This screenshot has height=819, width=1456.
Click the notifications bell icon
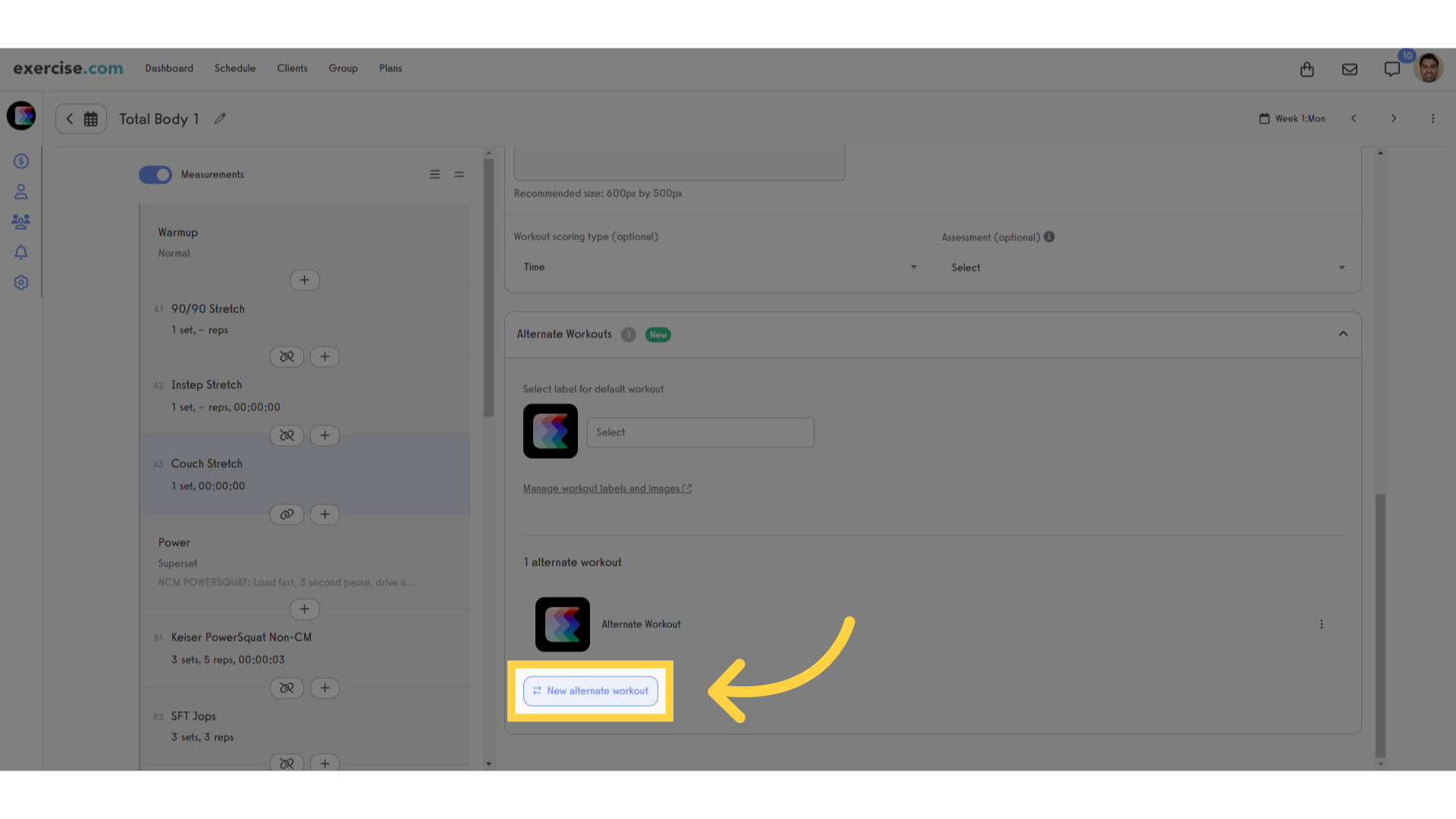21,252
